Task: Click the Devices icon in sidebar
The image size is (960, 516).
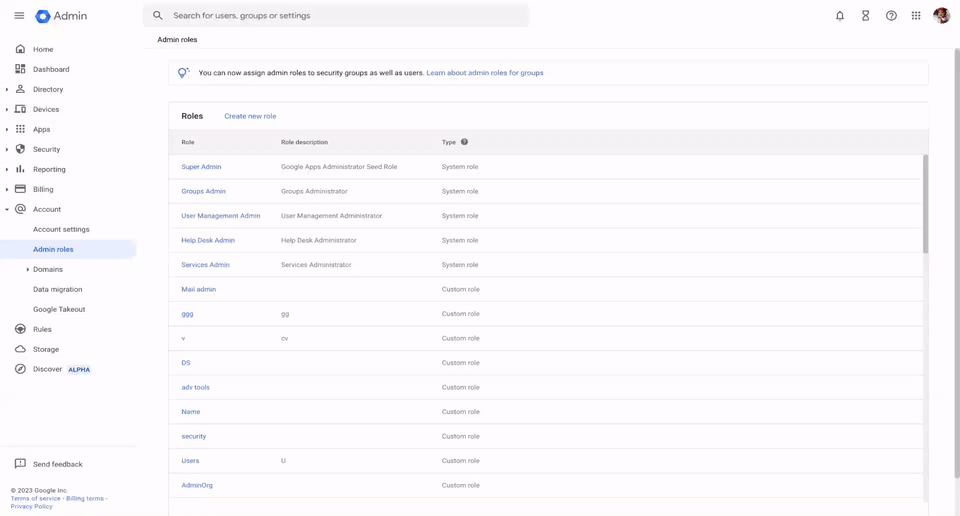Action: click(20, 109)
